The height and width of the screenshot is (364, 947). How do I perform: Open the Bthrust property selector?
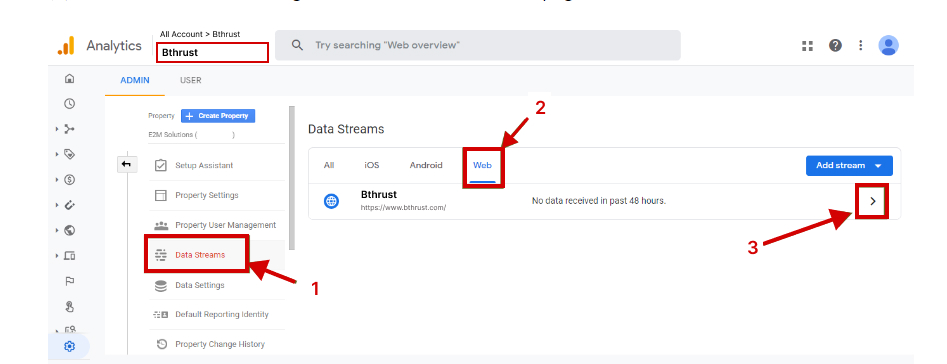212,53
